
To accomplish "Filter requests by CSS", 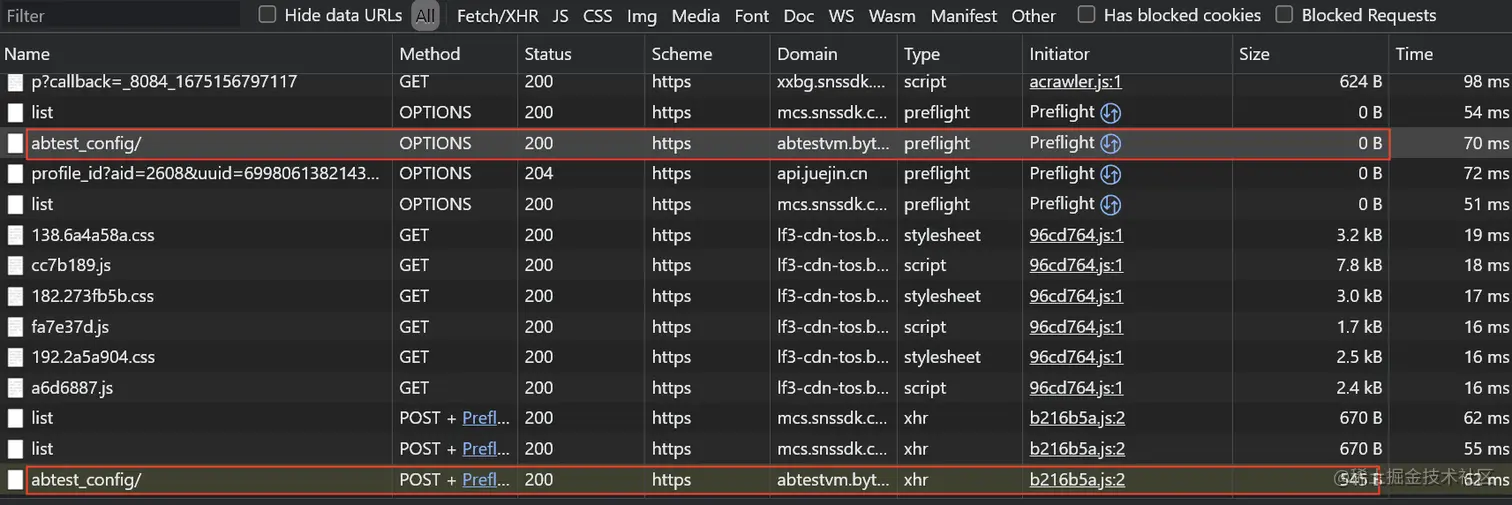I will pyautogui.click(x=597, y=16).
